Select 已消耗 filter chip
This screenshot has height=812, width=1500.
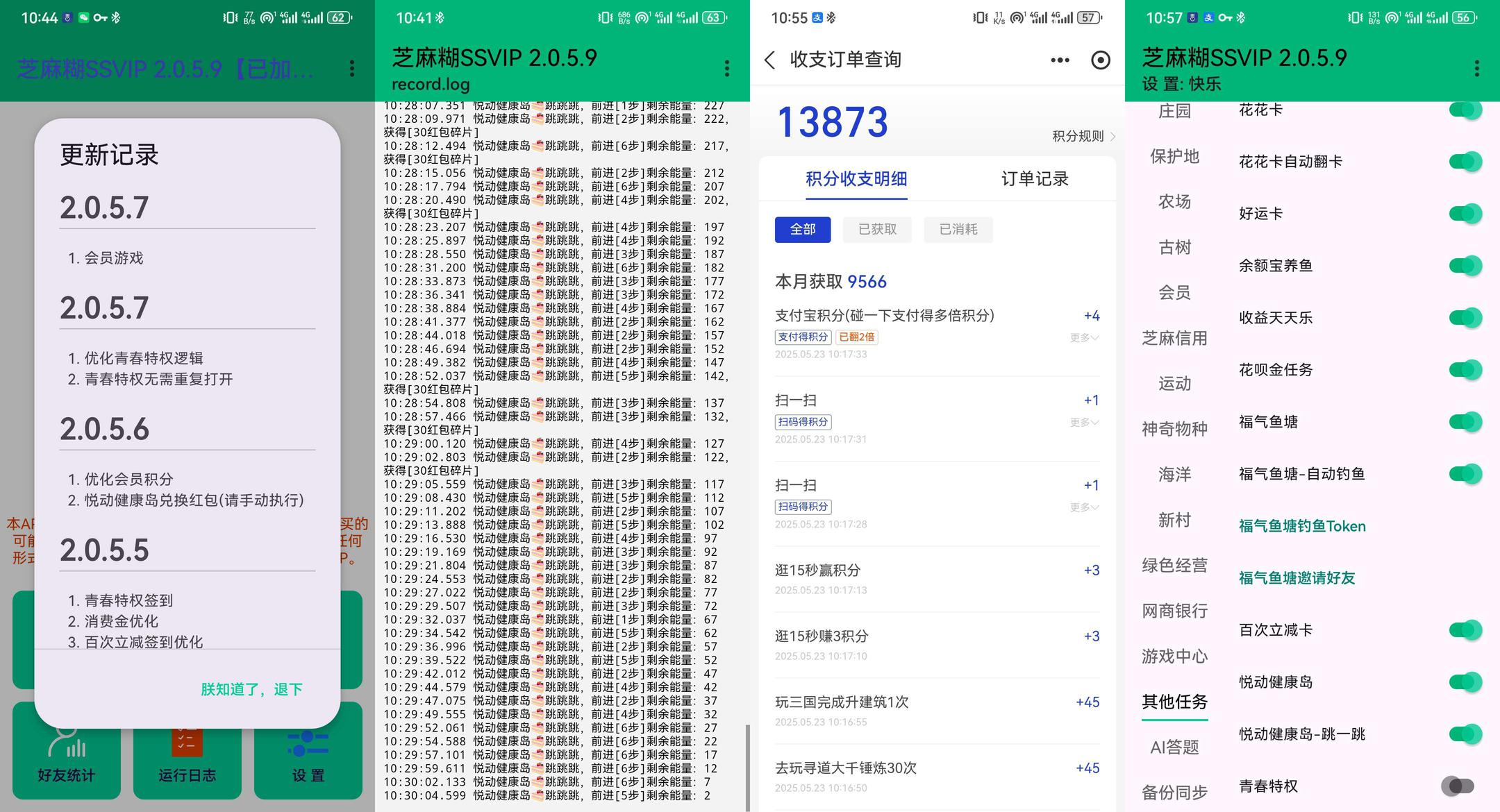(x=958, y=230)
